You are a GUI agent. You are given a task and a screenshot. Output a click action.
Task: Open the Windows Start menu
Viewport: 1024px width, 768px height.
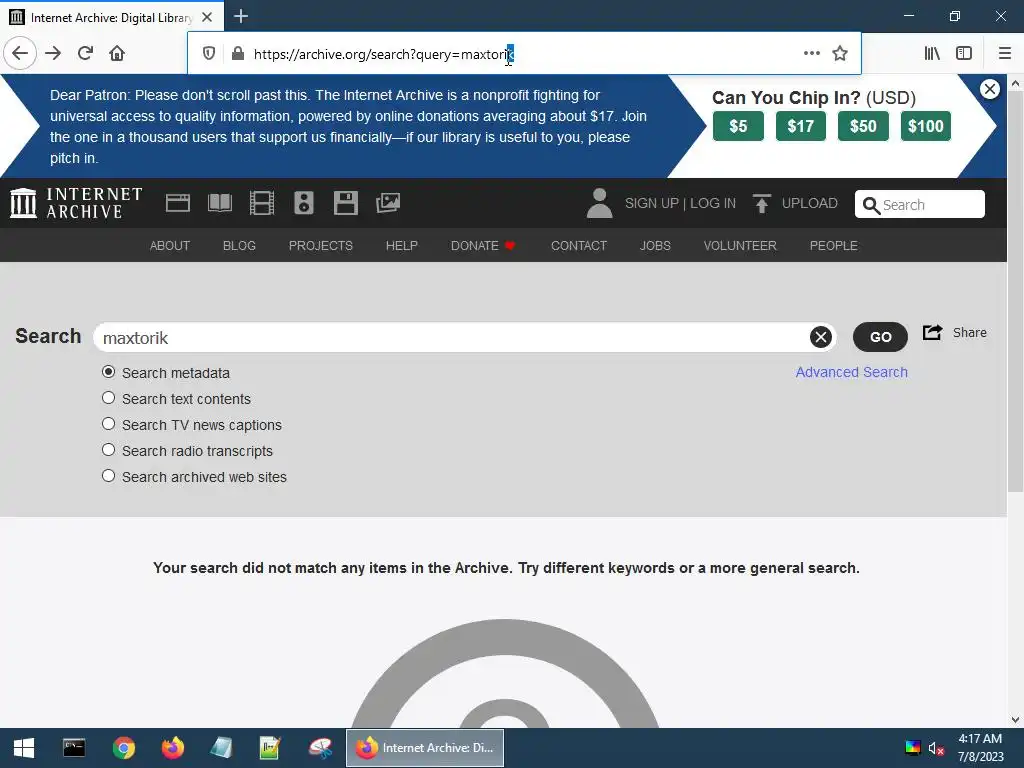coord(24,748)
